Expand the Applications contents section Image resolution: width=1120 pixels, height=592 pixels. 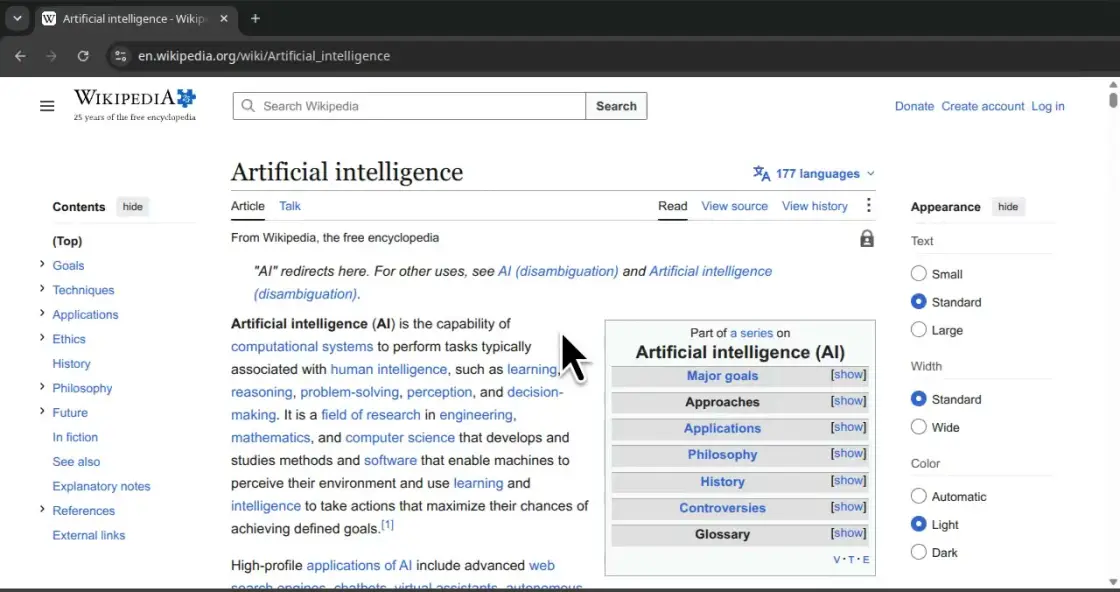42,313
